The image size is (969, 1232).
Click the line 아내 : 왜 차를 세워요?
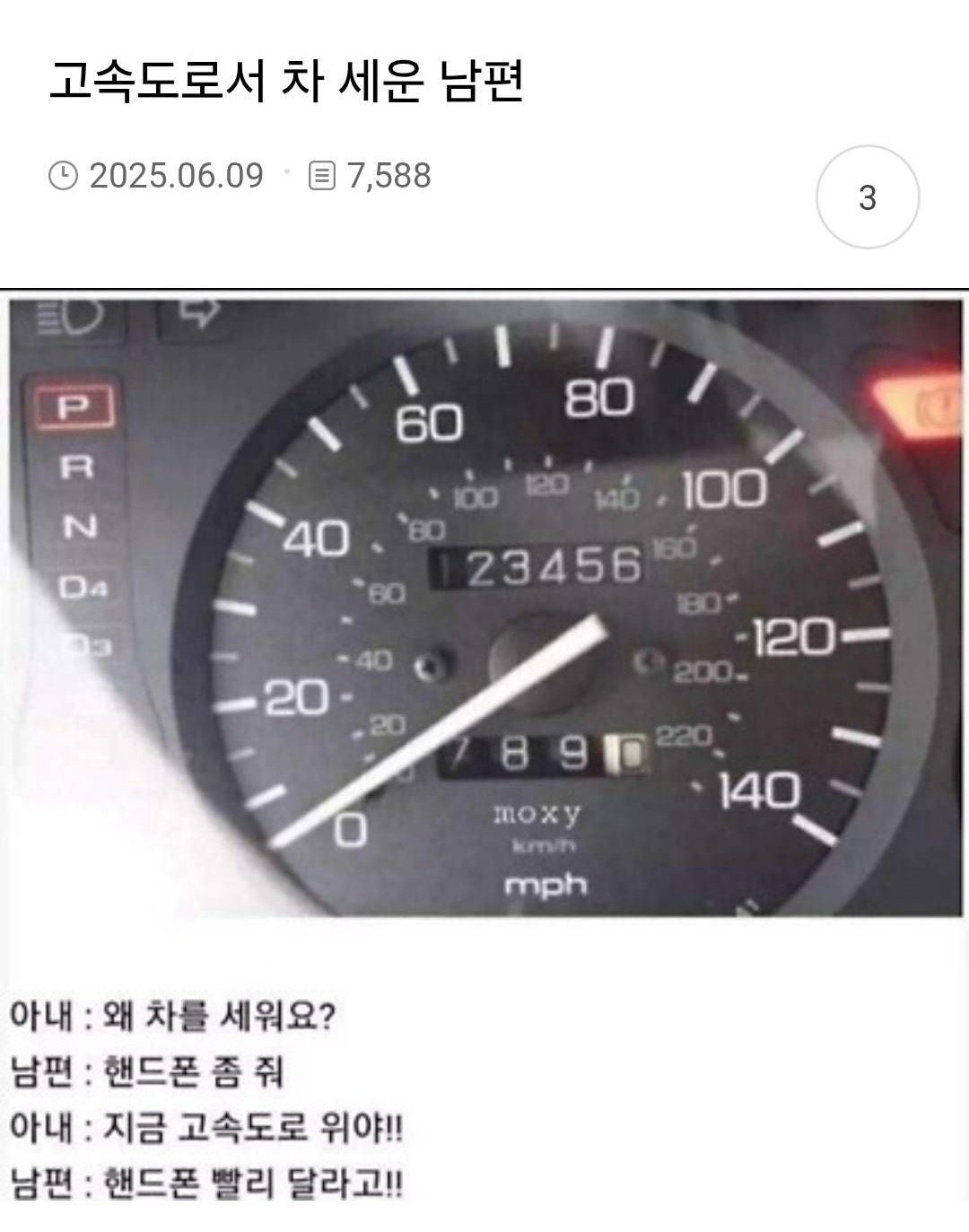pyautogui.click(x=172, y=1017)
